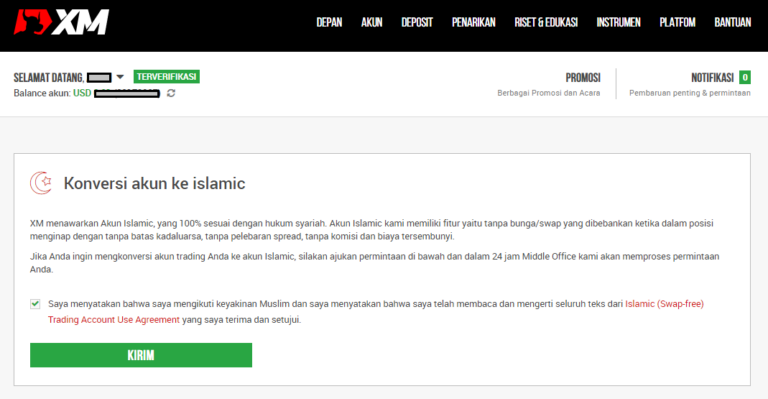Open the Islamic (Swap-free) agreement link
The height and width of the screenshot is (399, 768).
point(664,304)
